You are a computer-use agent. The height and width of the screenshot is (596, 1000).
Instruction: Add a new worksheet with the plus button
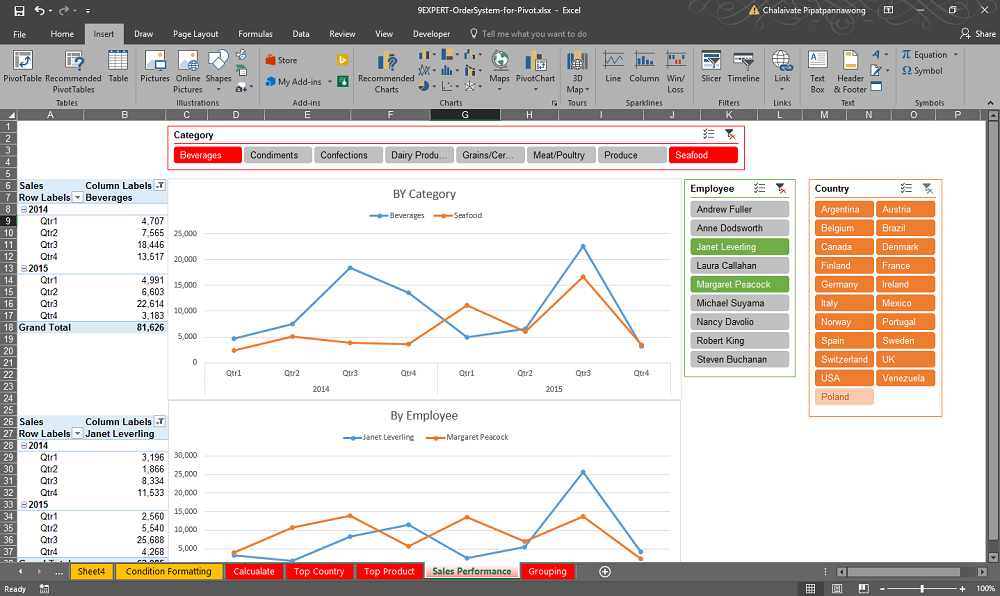[604, 571]
